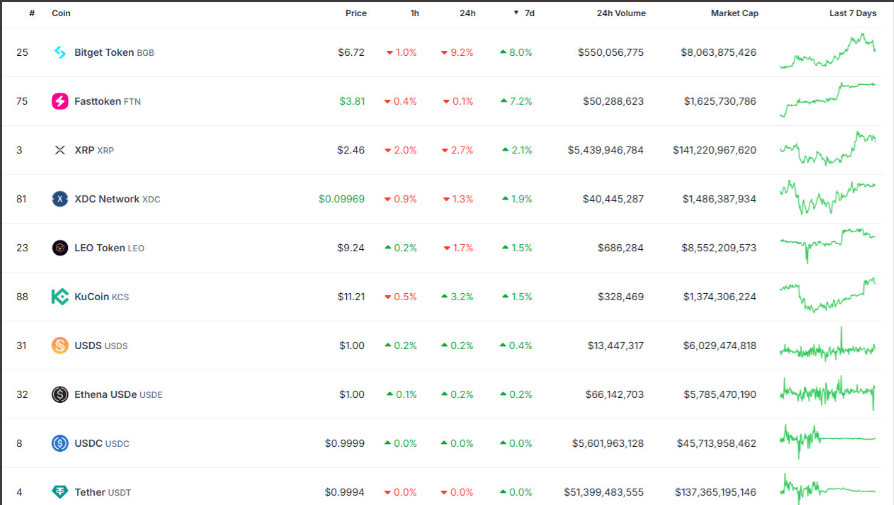This screenshot has height=505, width=894.
Task: Click Bitget Token price $6.72
Action: click(351, 52)
